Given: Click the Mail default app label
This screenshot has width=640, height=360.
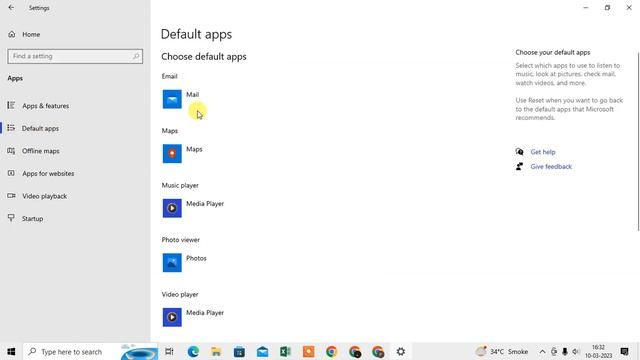Looking at the screenshot, I should [193, 95].
